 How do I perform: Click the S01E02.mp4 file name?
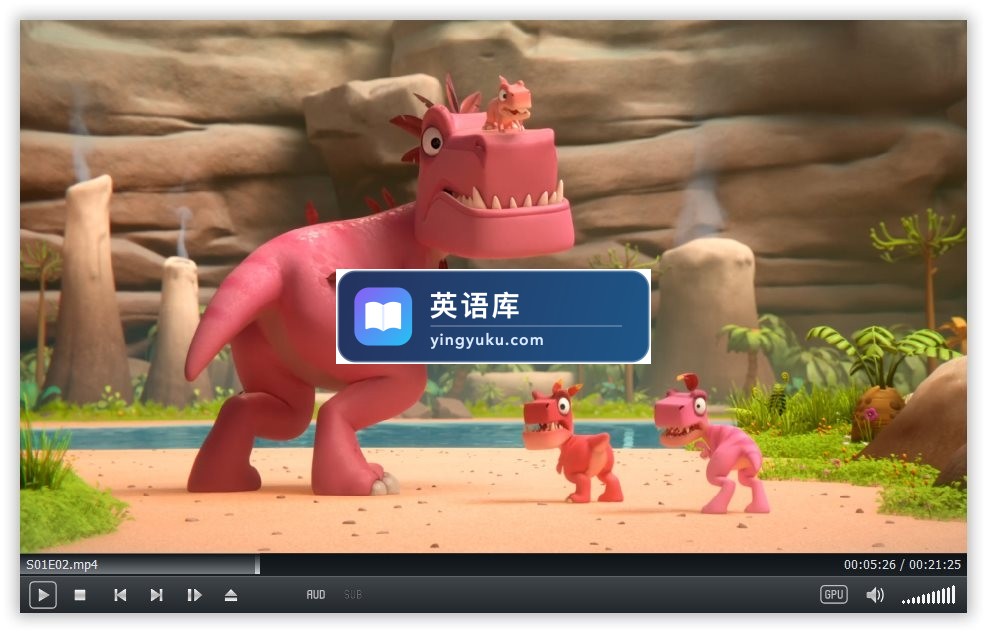point(62,564)
